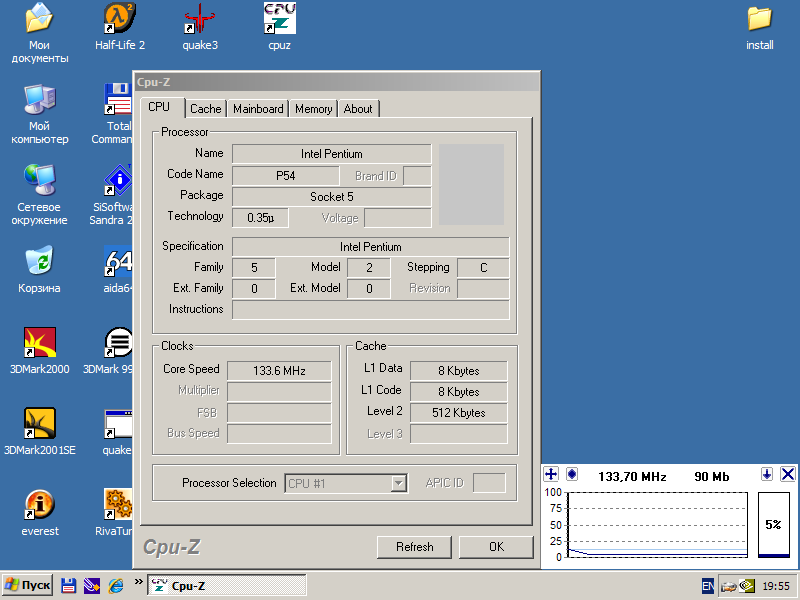Open Internet Explorer from quick launch
This screenshot has height=600, width=800.
116,585
